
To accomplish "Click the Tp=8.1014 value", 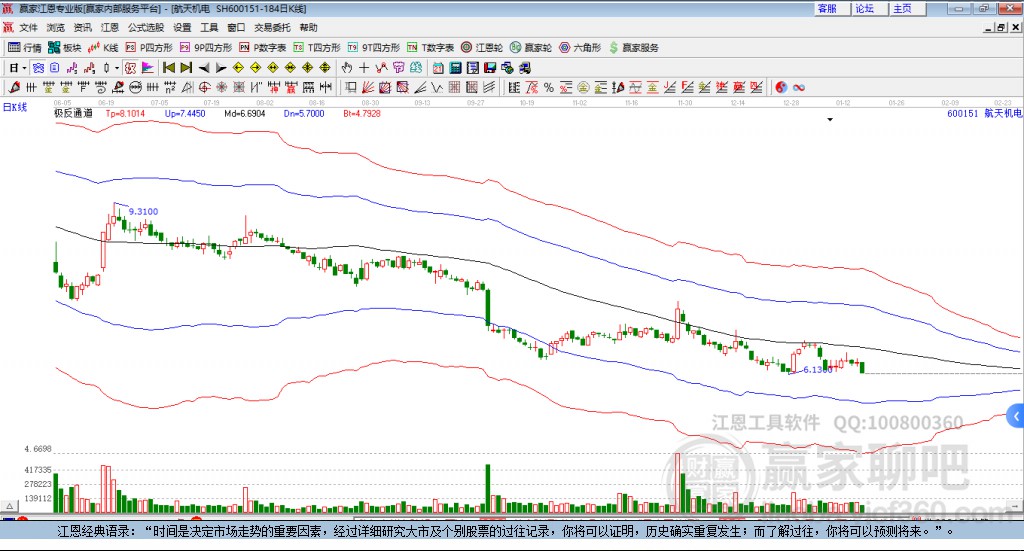I will (125, 114).
